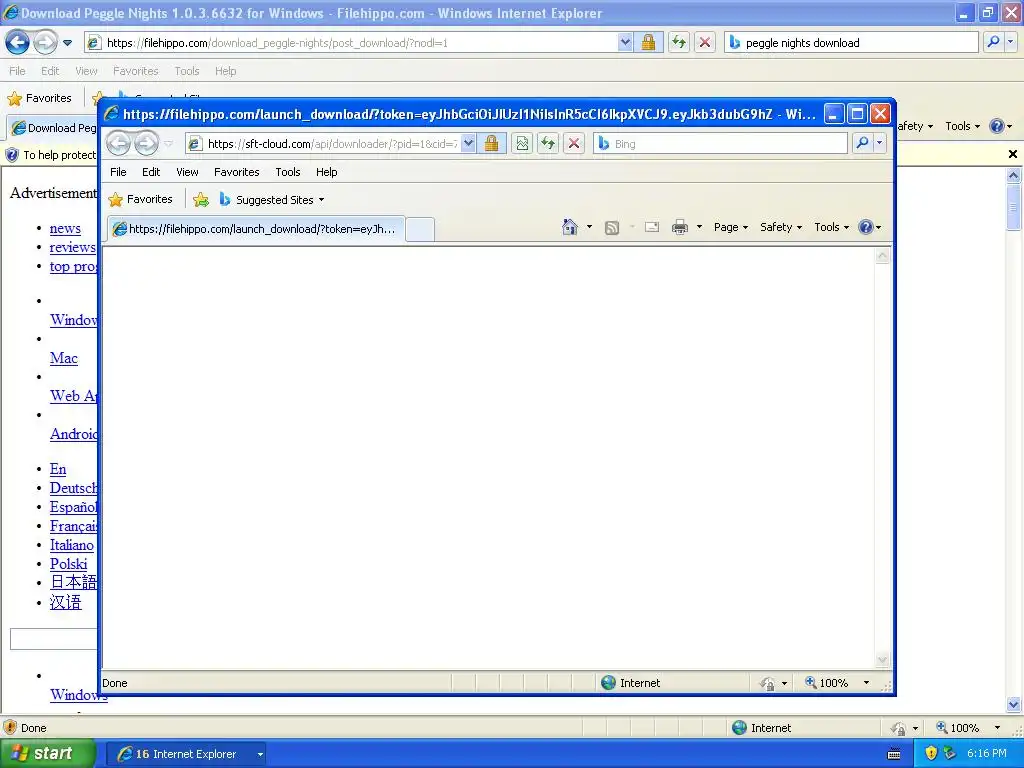Click the Start button

47,754
